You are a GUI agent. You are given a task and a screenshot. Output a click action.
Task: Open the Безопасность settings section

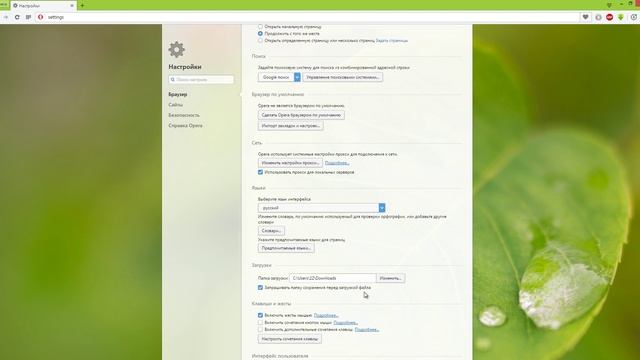[x=184, y=115]
